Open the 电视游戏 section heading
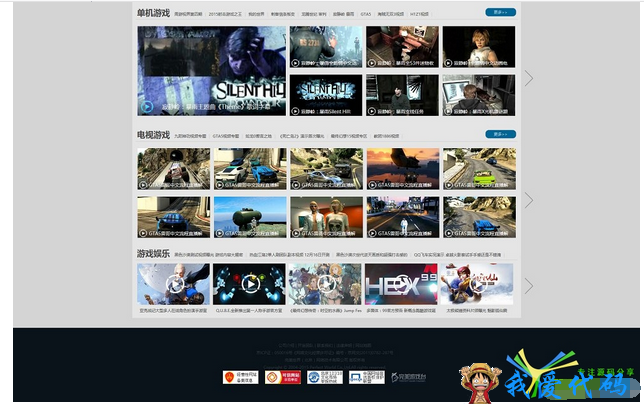The width and height of the screenshot is (644, 409). tap(153, 135)
